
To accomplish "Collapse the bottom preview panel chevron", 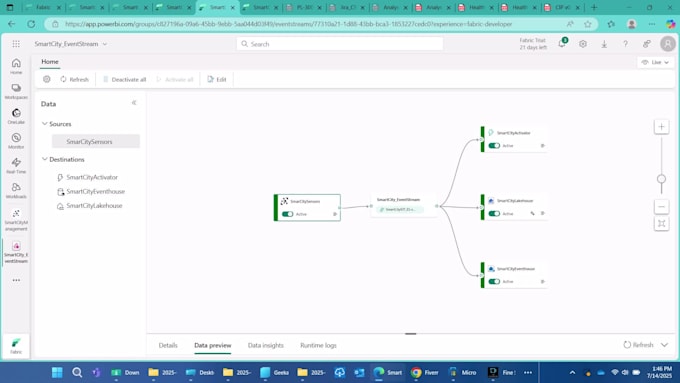I will (x=664, y=345).
